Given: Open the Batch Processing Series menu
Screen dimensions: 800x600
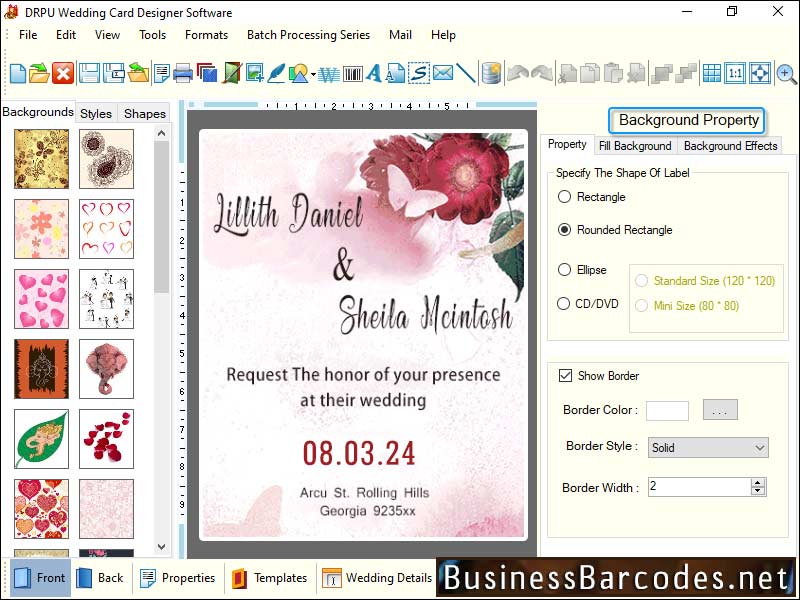Looking at the screenshot, I should 308,34.
